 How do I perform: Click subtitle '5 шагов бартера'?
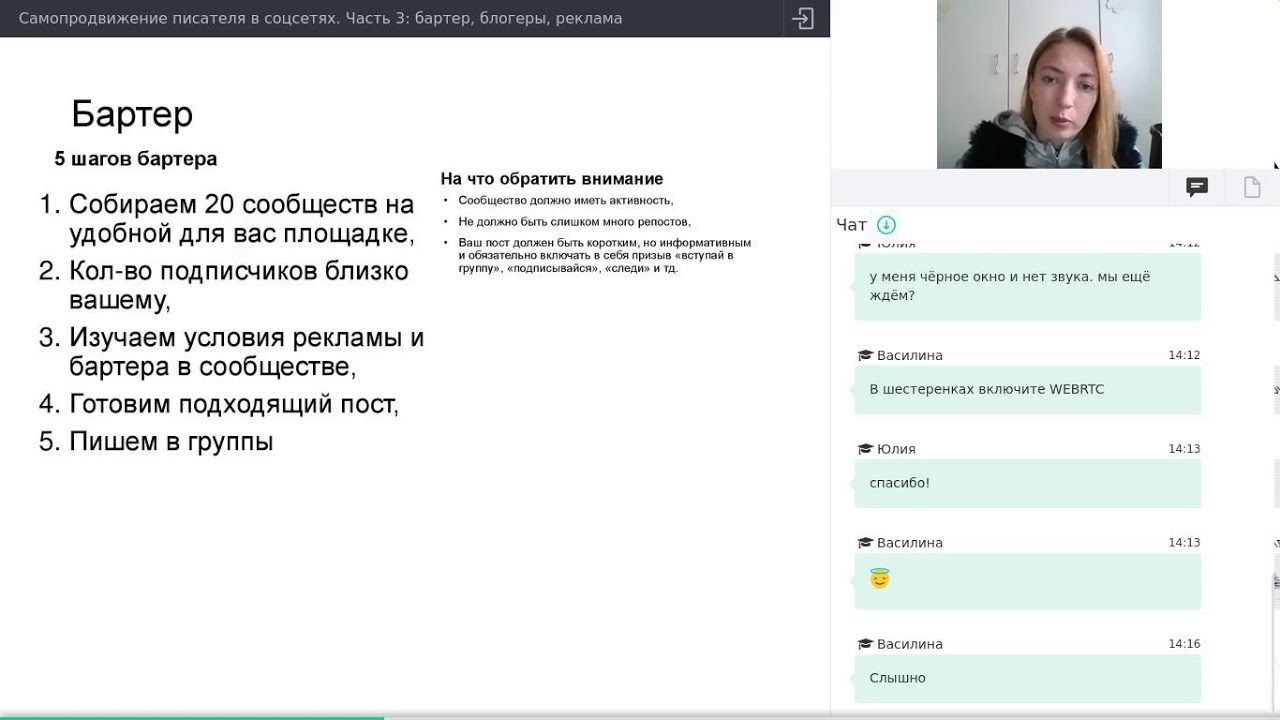pos(136,159)
